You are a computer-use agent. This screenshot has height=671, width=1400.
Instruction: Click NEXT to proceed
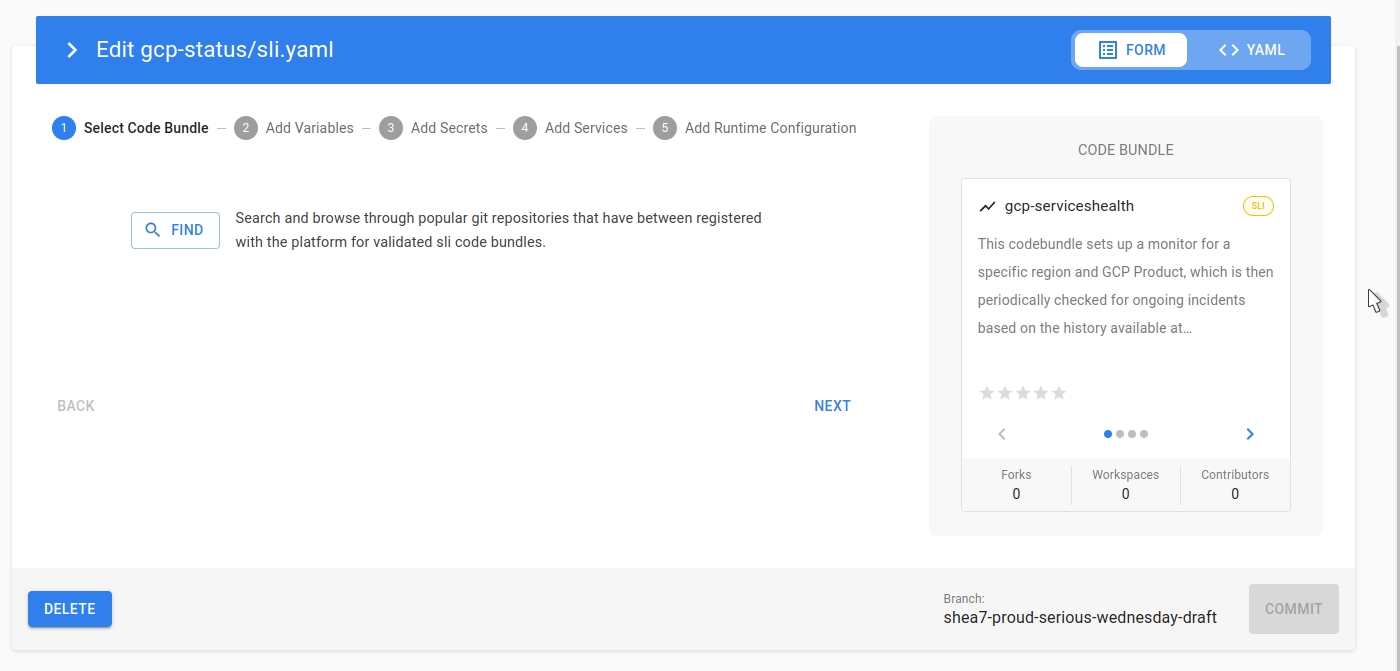832,406
